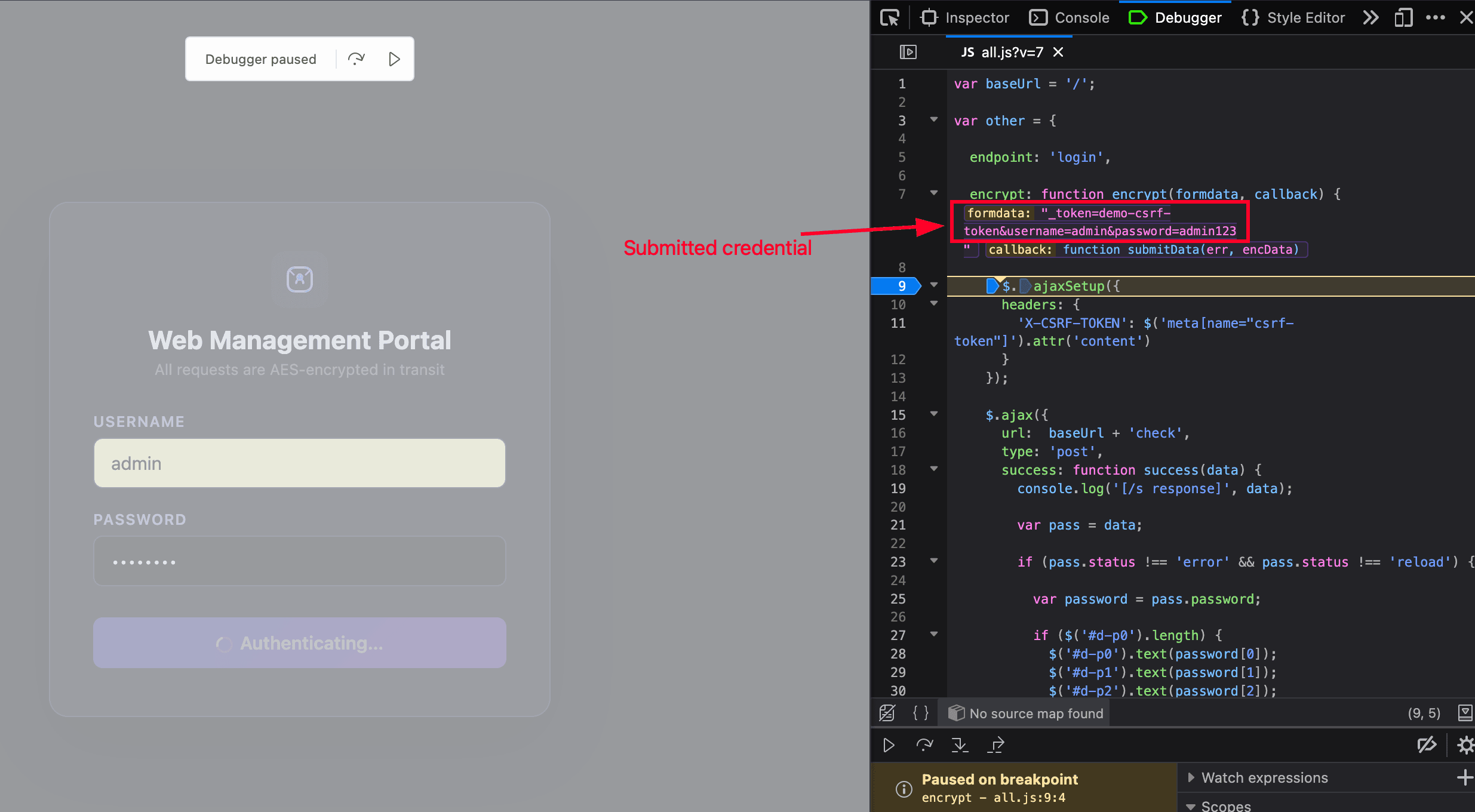This screenshot has width=1475, height=812.
Task: Open Responsive Design Mode
Action: click(x=1403, y=17)
